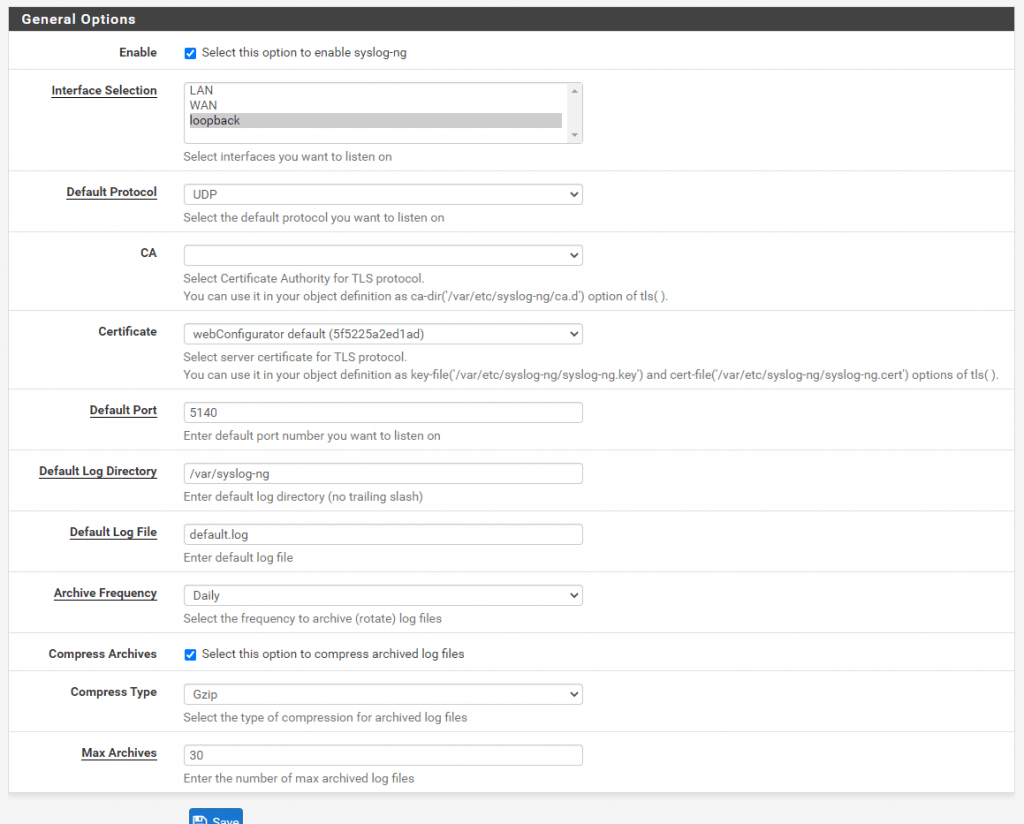Click the 'Enter default log file' hint

coord(238,558)
